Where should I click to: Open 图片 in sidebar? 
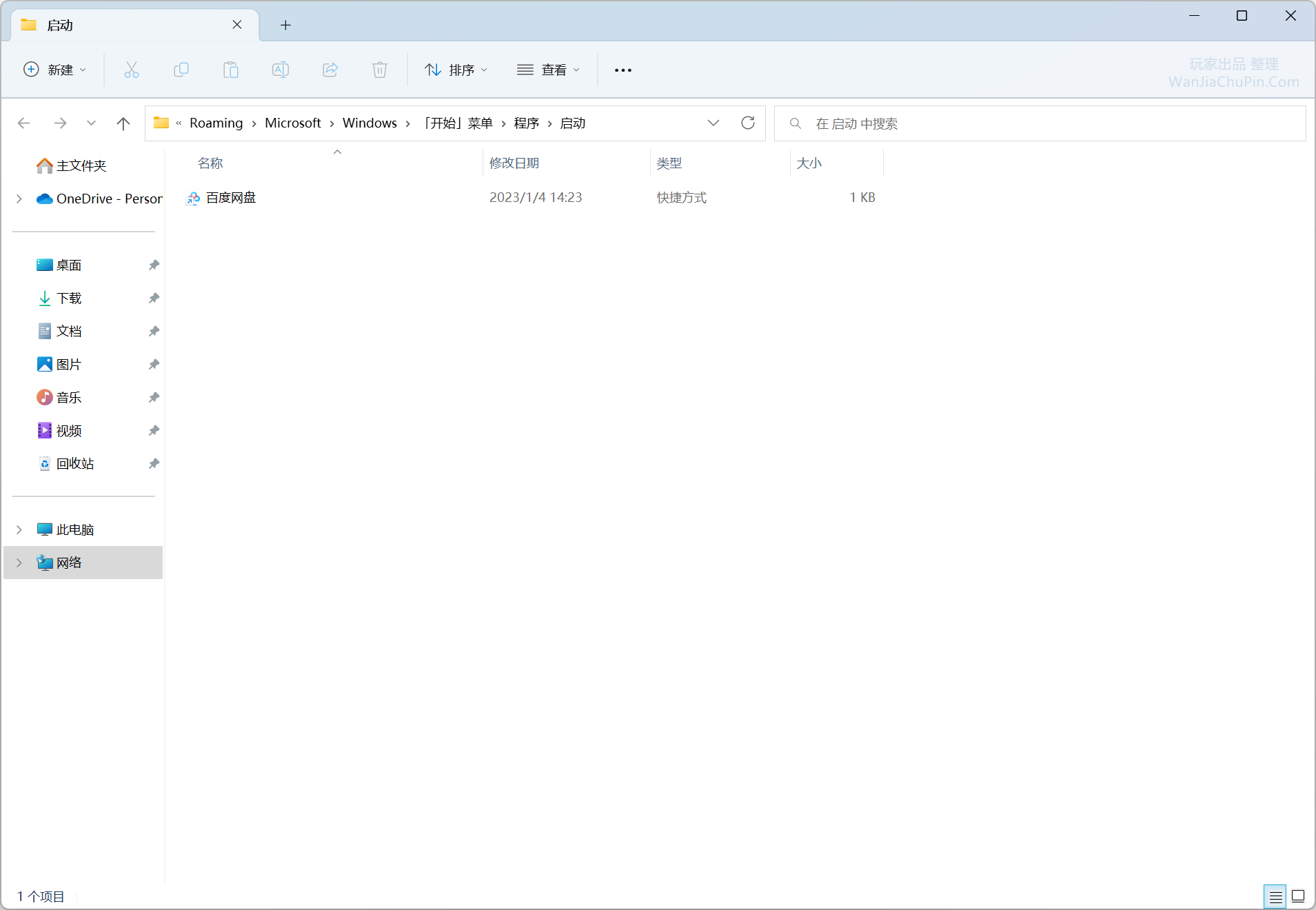click(x=69, y=365)
